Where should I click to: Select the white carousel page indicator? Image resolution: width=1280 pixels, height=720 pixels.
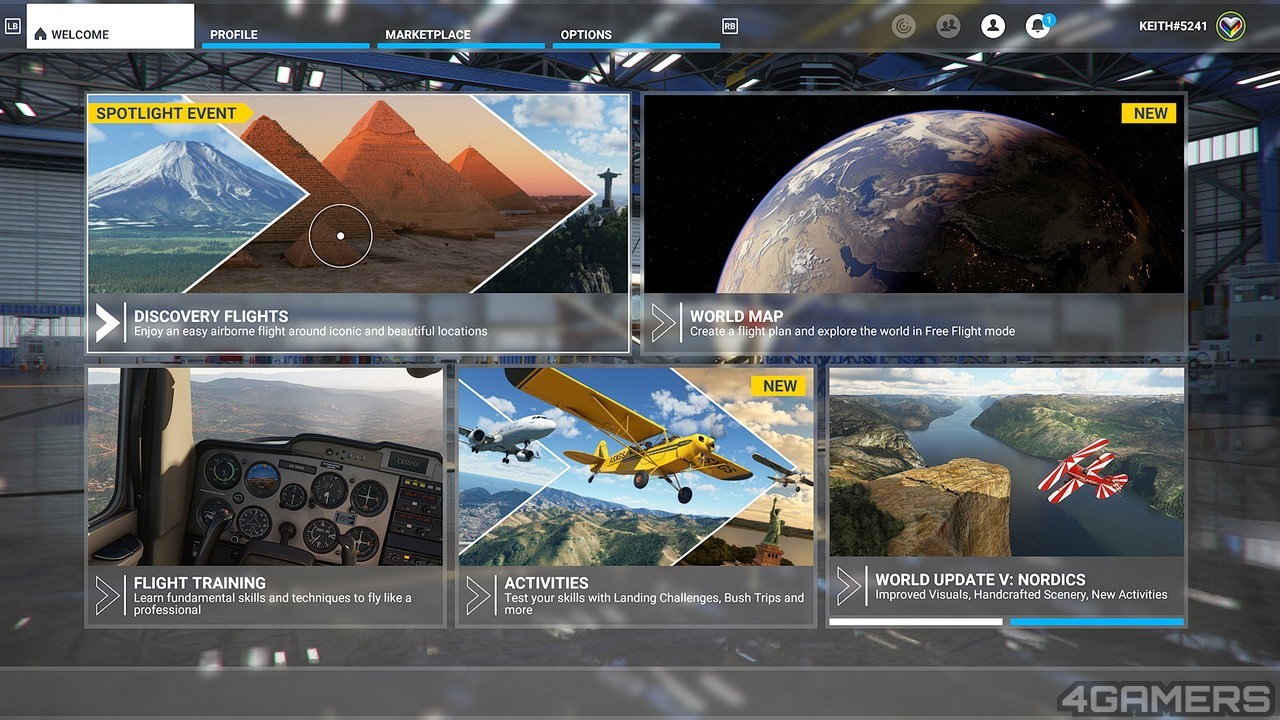click(916, 622)
